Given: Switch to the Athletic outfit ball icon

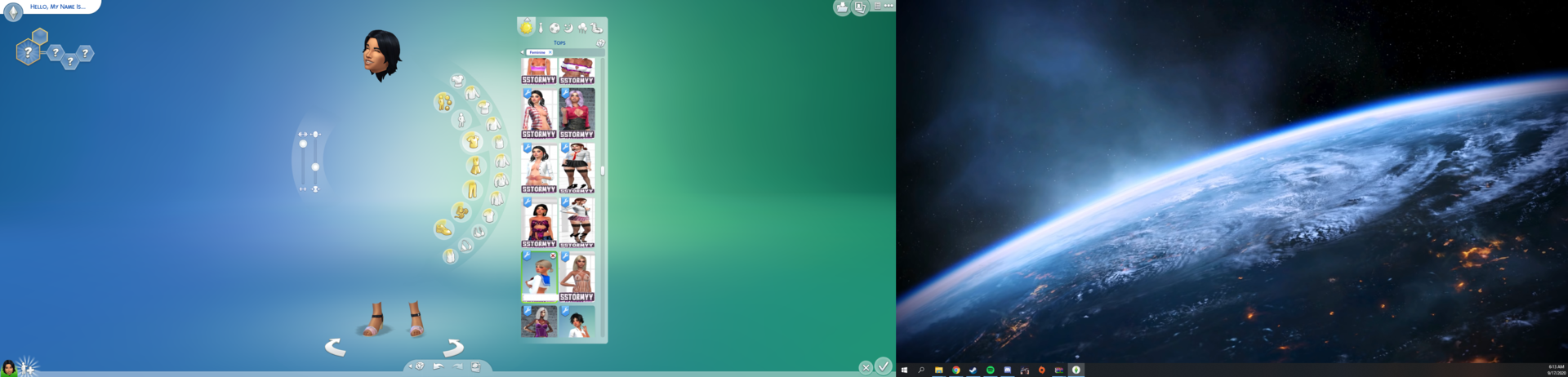Looking at the screenshot, I should click(x=555, y=28).
